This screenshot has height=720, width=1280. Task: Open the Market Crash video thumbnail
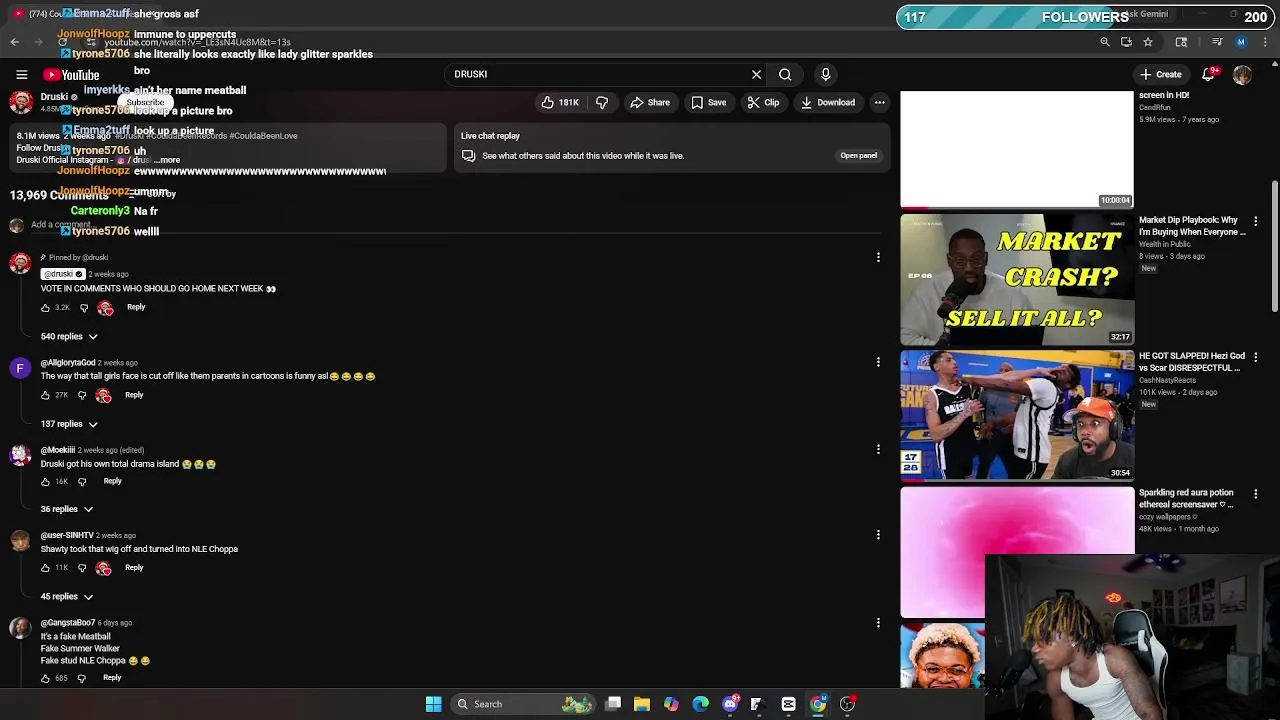(x=1017, y=279)
